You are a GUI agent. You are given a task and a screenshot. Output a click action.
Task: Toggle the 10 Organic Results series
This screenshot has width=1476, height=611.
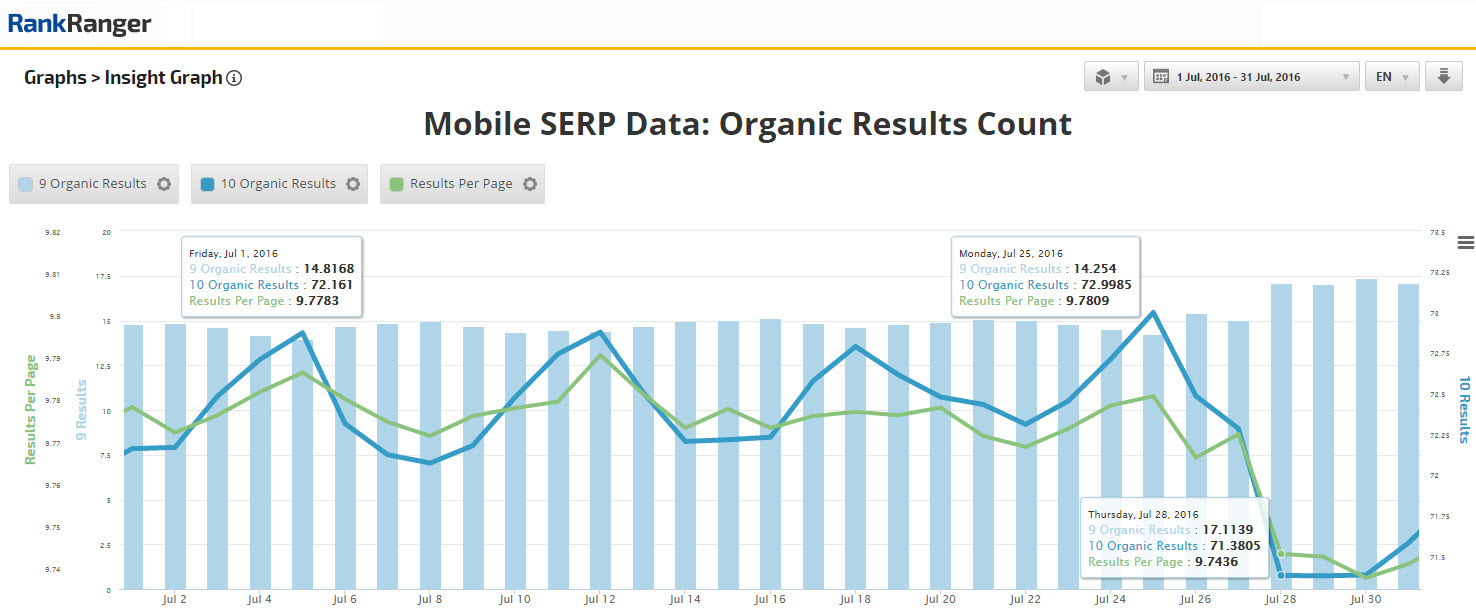pyautogui.click(x=278, y=184)
